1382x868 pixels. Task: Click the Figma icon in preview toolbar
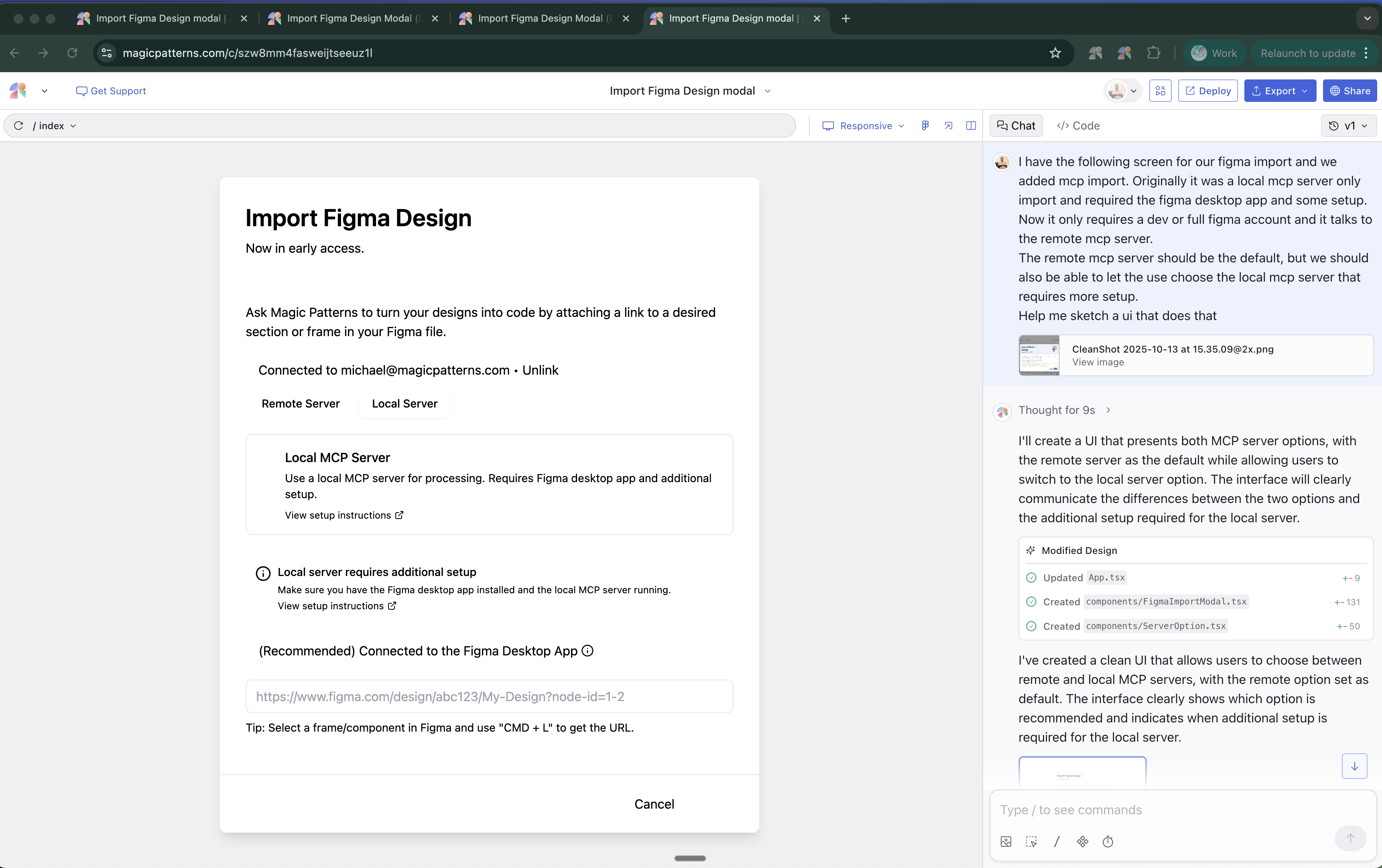(x=925, y=126)
